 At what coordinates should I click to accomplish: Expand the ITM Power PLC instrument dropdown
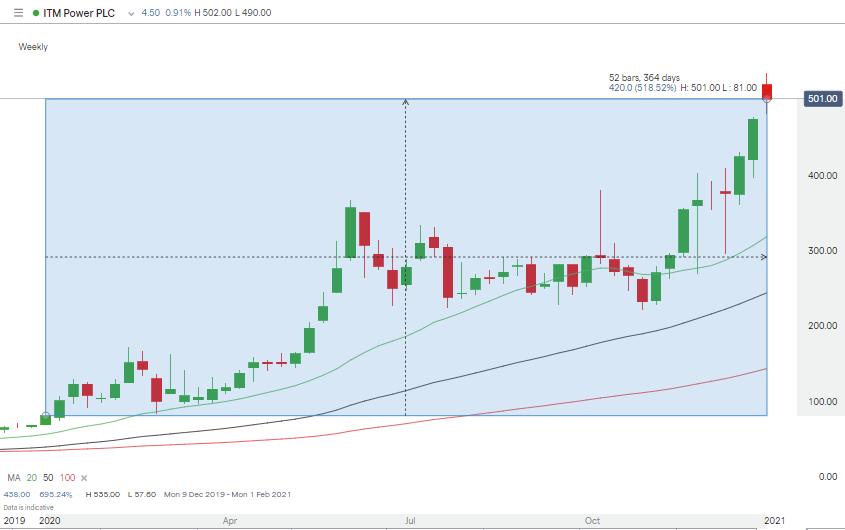pyautogui.click(x=131, y=14)
